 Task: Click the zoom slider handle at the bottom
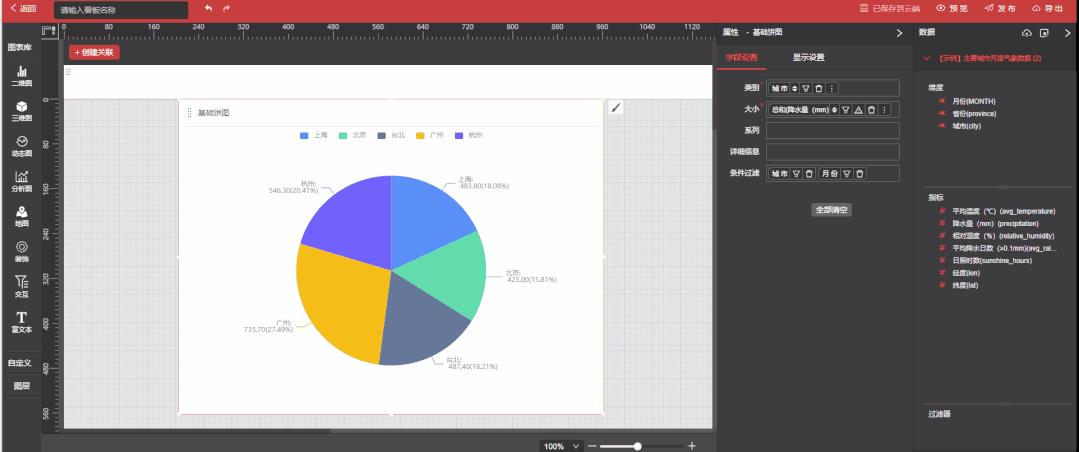(637, 446)
